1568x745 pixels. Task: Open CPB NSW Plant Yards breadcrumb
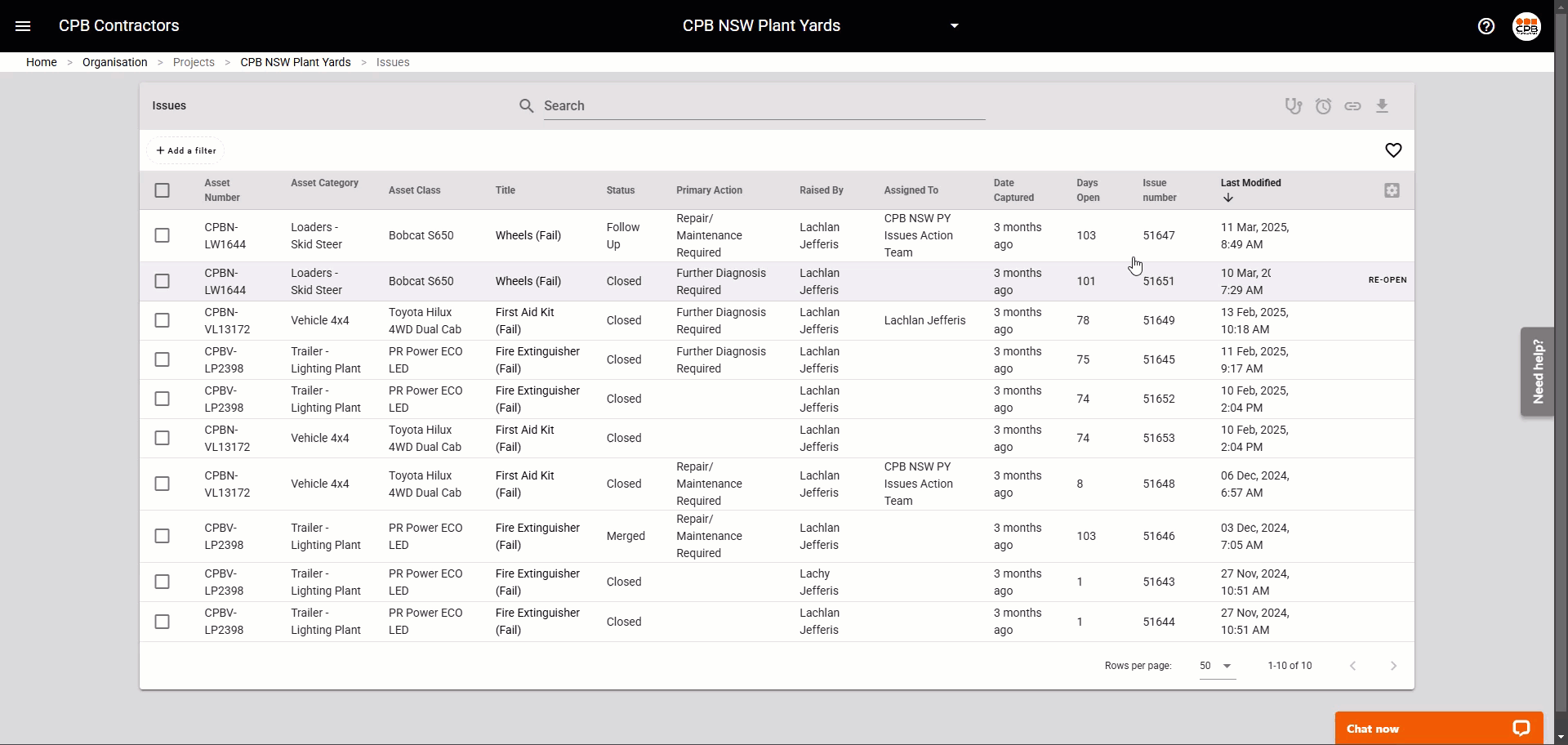[x=296, y=62]
